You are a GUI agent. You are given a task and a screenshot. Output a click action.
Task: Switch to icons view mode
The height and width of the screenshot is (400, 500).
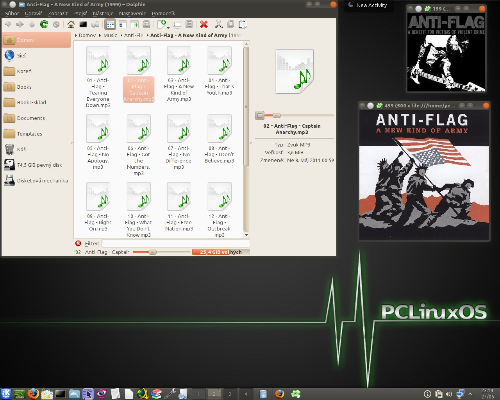(110, 24)
